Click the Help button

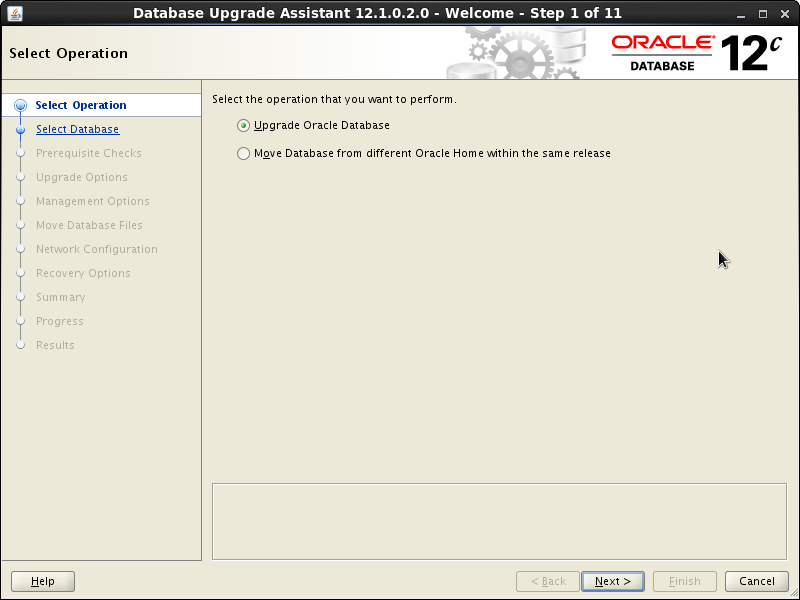click(x=42, y=581)
